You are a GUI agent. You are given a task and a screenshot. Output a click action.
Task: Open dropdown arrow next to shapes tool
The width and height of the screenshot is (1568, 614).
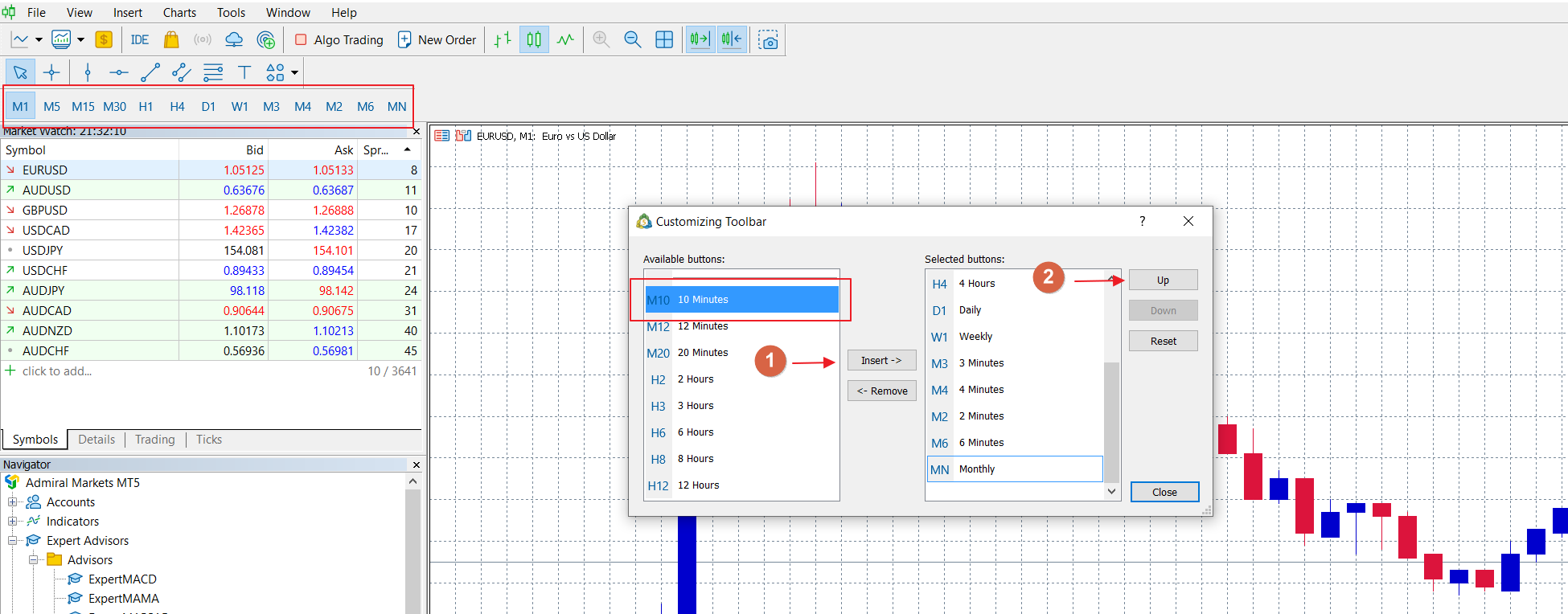point(294,72)
